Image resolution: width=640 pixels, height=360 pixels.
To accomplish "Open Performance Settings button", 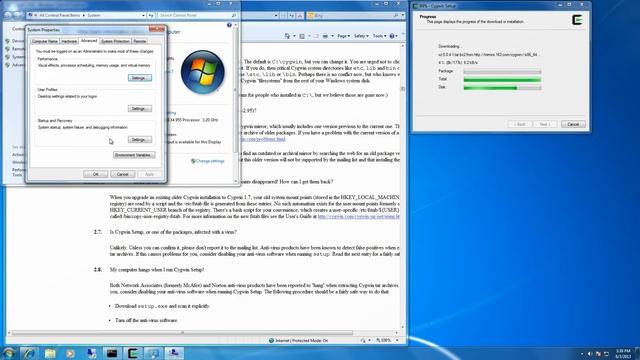I will tap(140, 78).
